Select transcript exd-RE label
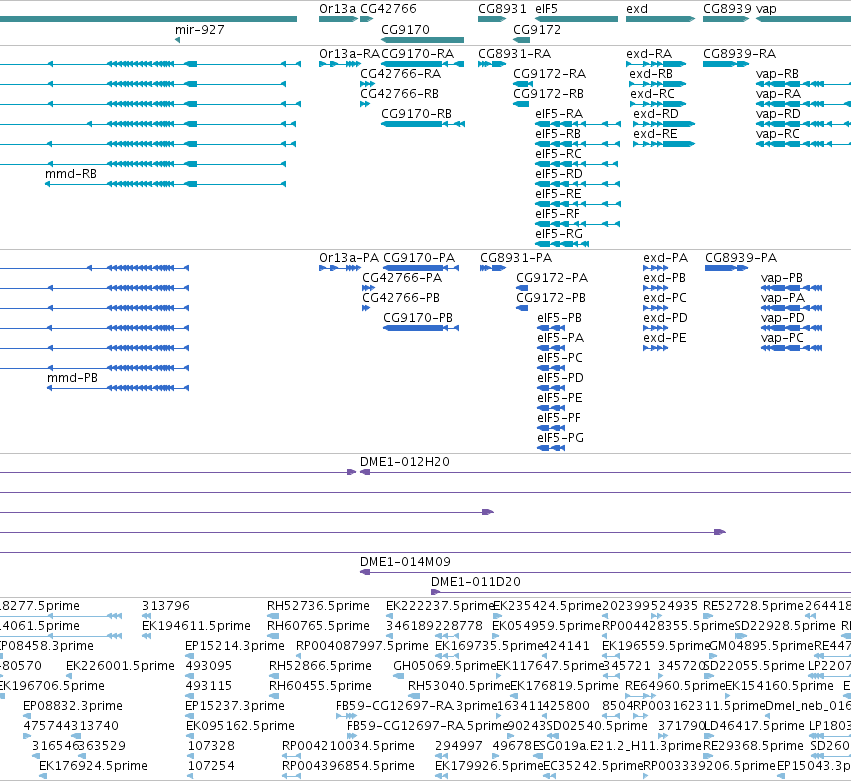851x781 pixels. (x=655, y=134)
